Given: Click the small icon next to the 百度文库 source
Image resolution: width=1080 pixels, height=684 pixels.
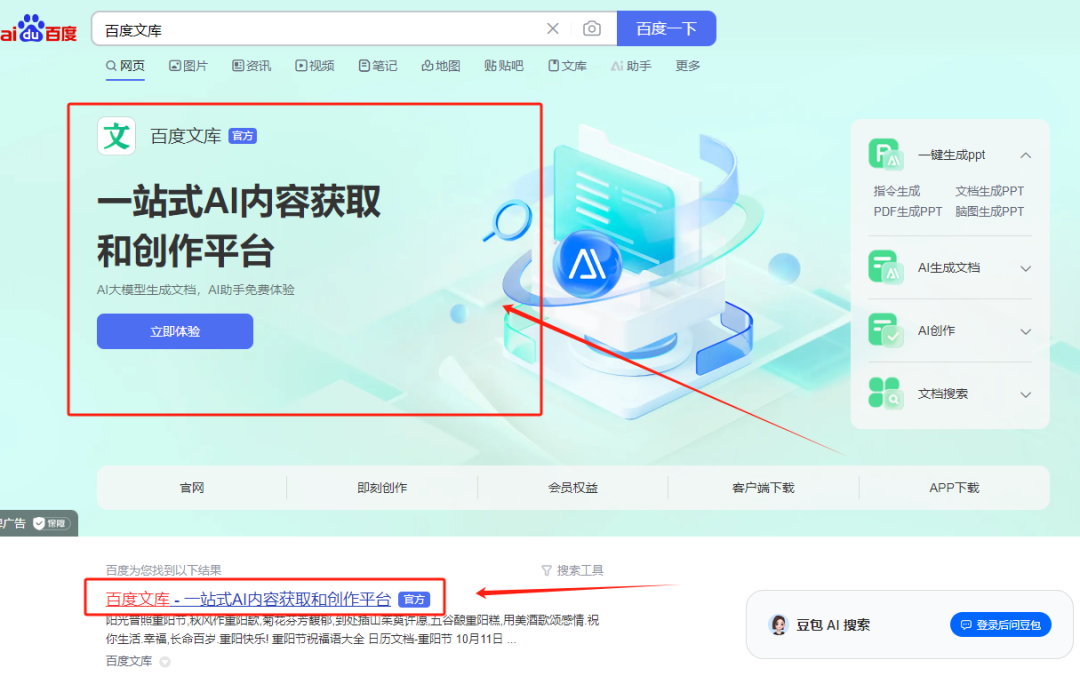Looking at the screenshot, I should pyautogui.click(x=165, y=662).
